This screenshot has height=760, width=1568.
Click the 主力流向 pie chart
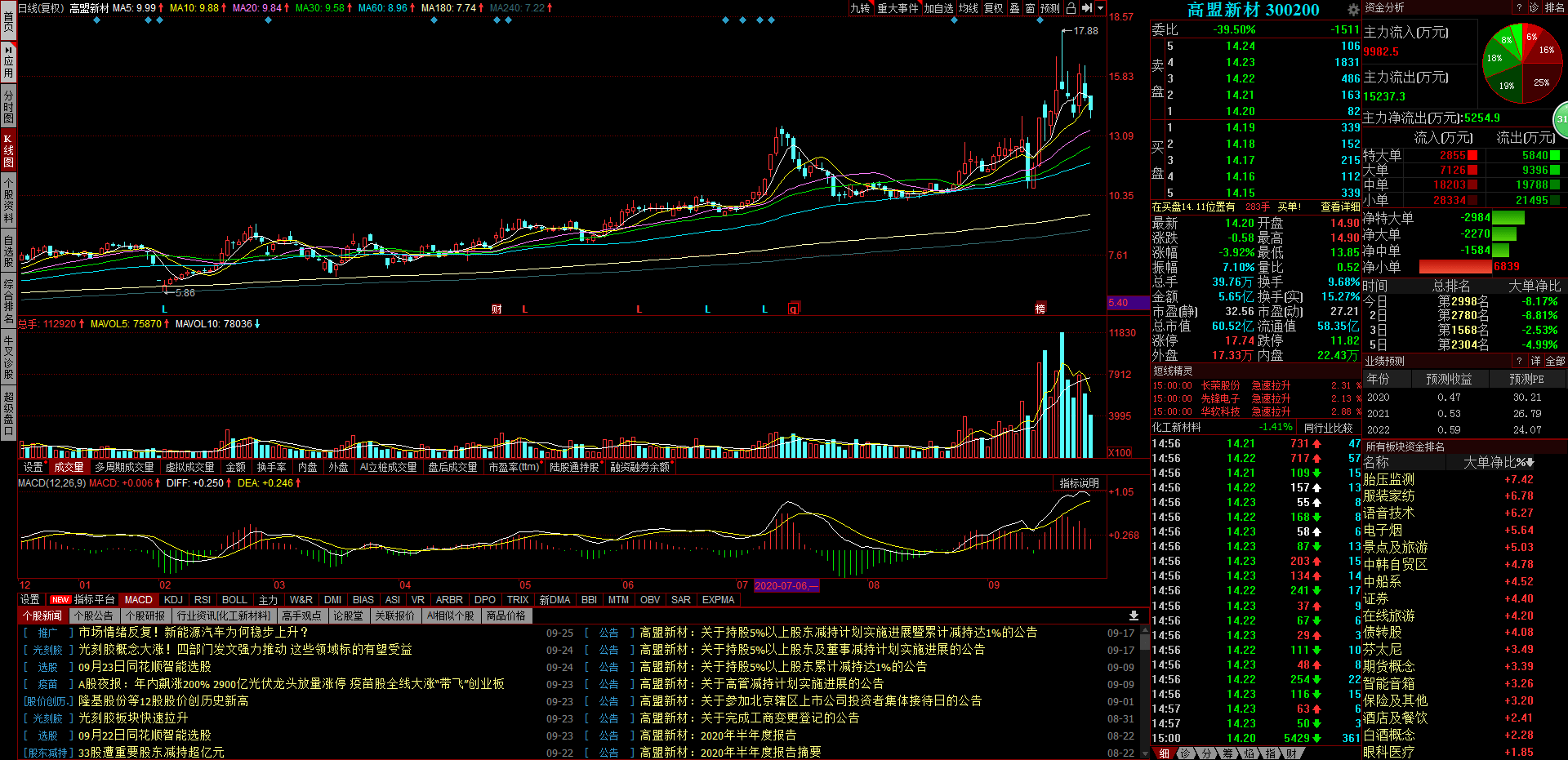click(x=1521, y=64)
